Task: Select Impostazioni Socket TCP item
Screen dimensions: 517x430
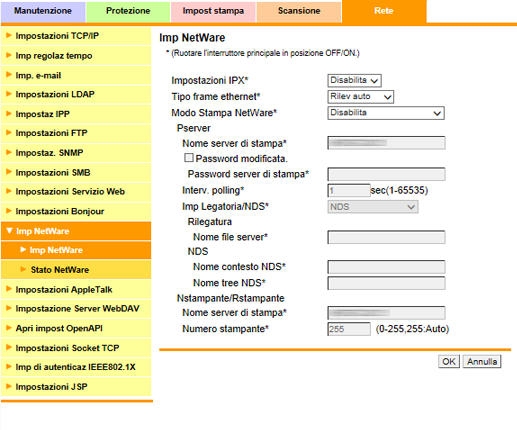Action: [76, 348]
